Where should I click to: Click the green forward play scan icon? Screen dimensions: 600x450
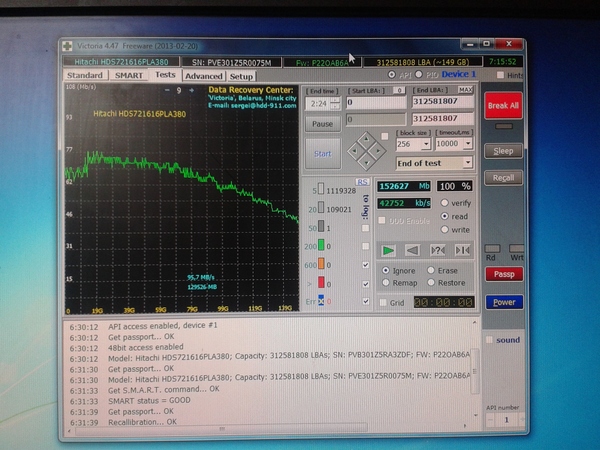coord(389,249)
